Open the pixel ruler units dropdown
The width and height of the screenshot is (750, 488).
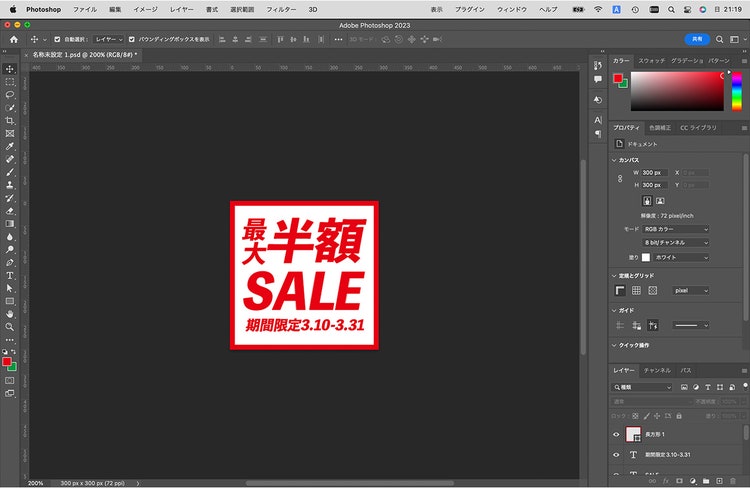point(691,290)
